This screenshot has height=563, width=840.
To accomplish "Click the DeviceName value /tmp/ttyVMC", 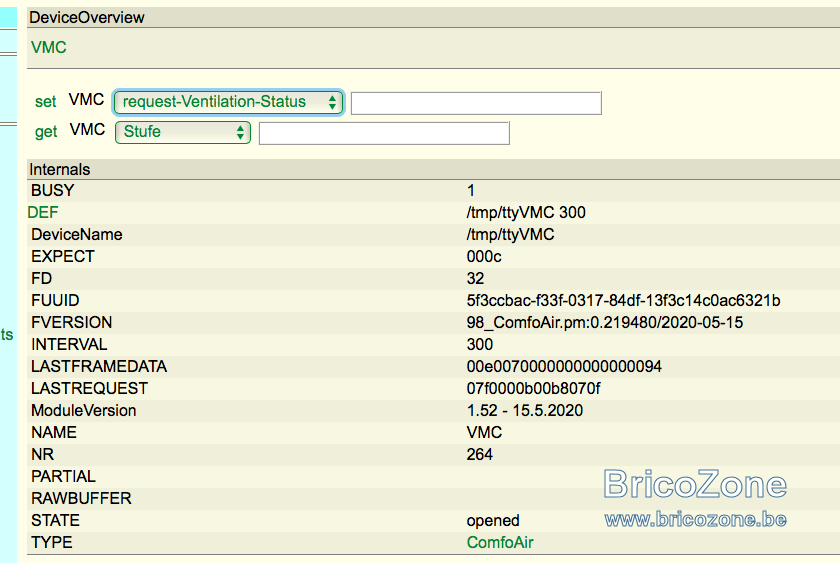I will [x=511, y=235].
